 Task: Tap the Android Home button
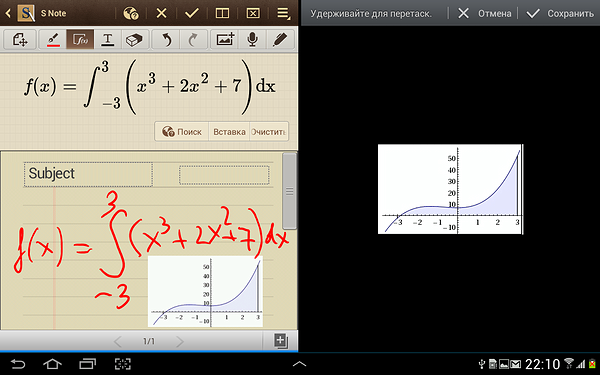point(52,364)
